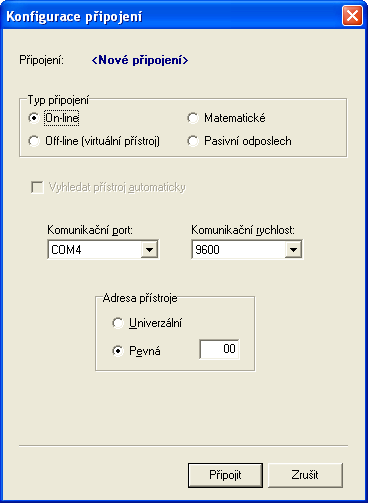The image size is (368, 503).
Task: Click the 9600 speed combo box
Action: (x=247, y=250)
